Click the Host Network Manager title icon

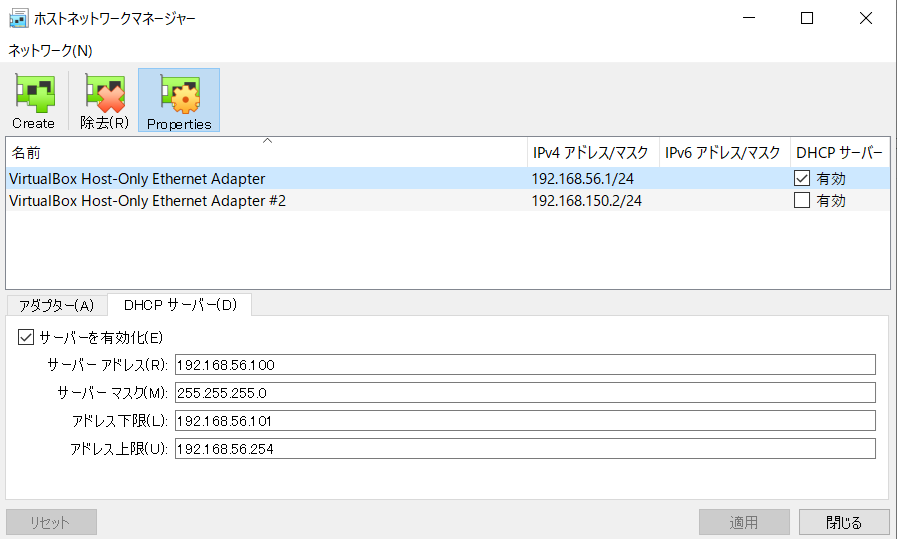(x=19, y=18)
